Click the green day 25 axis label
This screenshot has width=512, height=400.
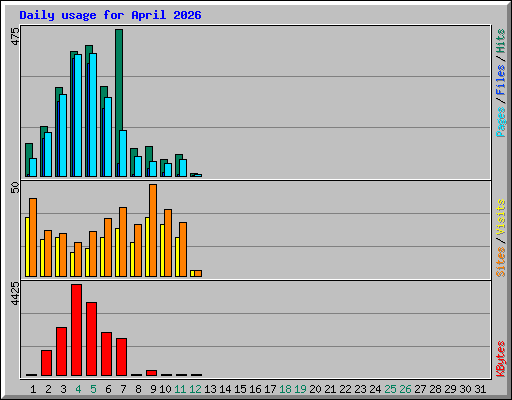(390, 389)
